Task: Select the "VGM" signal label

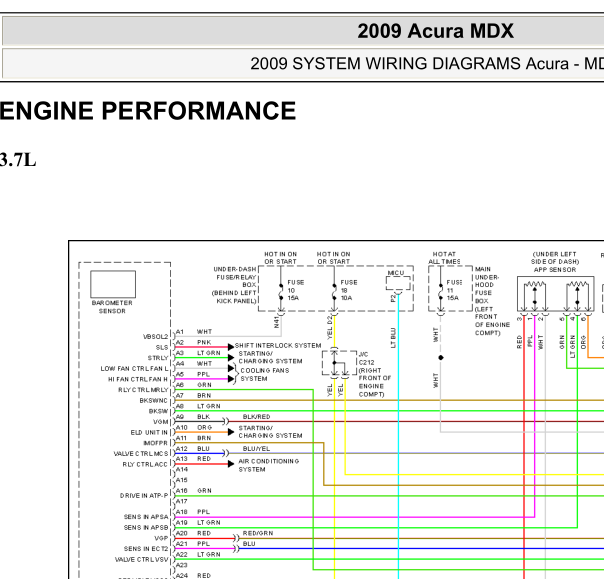Action: [x=160, y=422]
